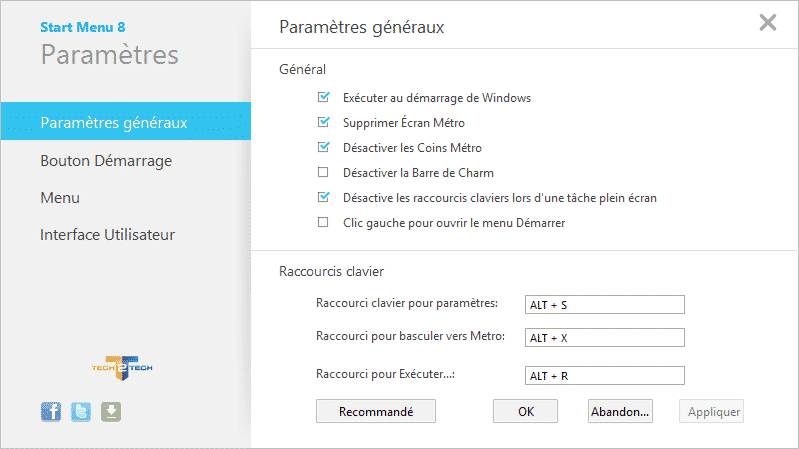Click the Tech2Tech logo

122,368
